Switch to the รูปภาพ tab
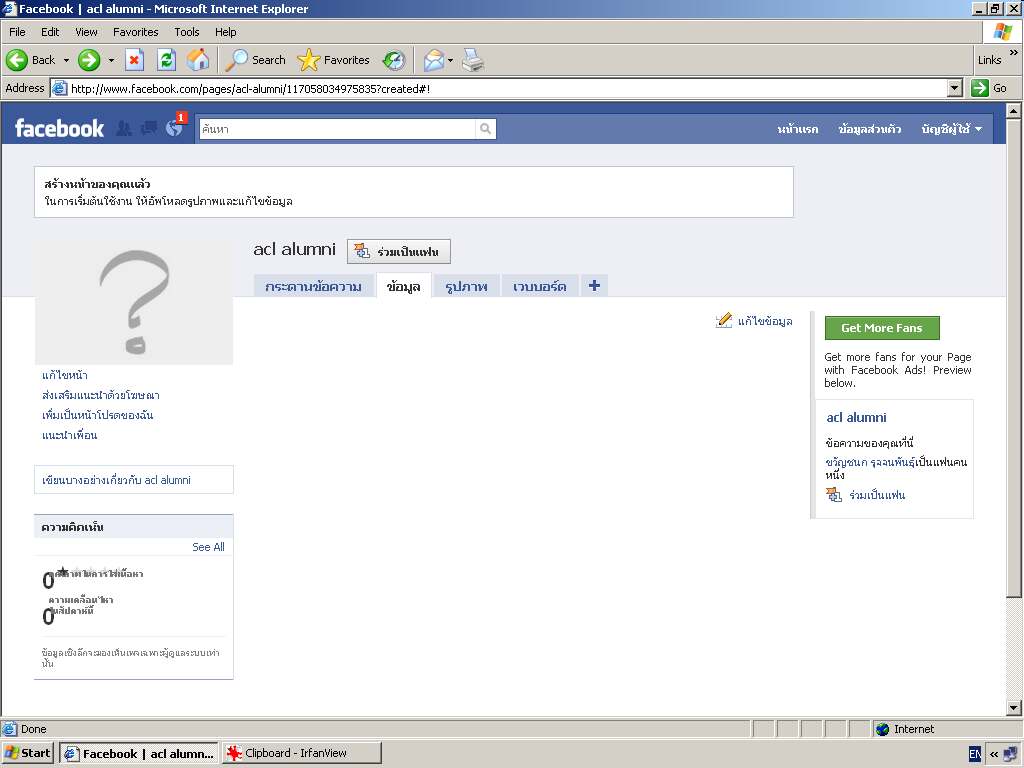1024x768 pixels. (466, 286)
